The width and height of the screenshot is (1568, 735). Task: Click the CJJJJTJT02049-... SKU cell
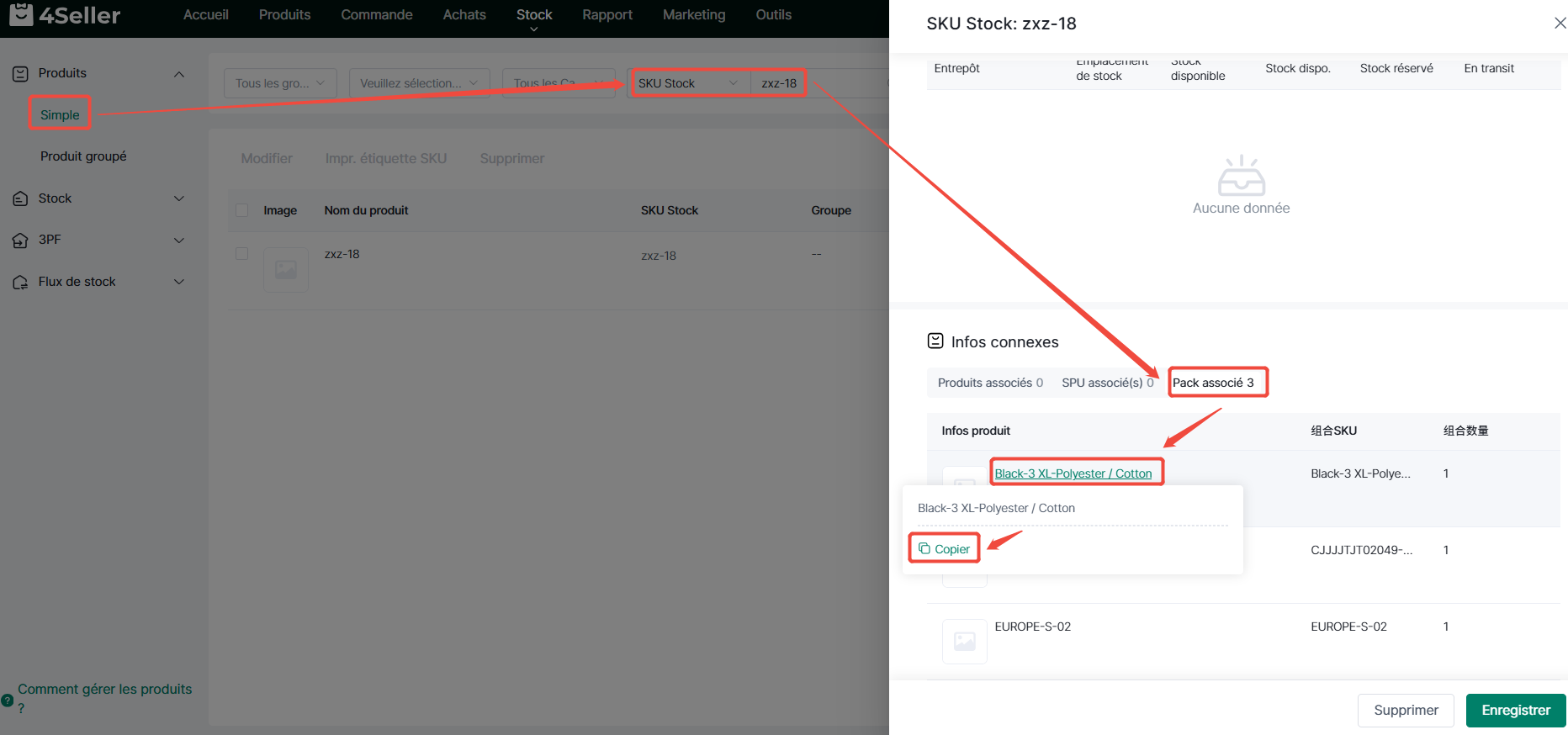pyautogui.click(x=1362, y=550)
